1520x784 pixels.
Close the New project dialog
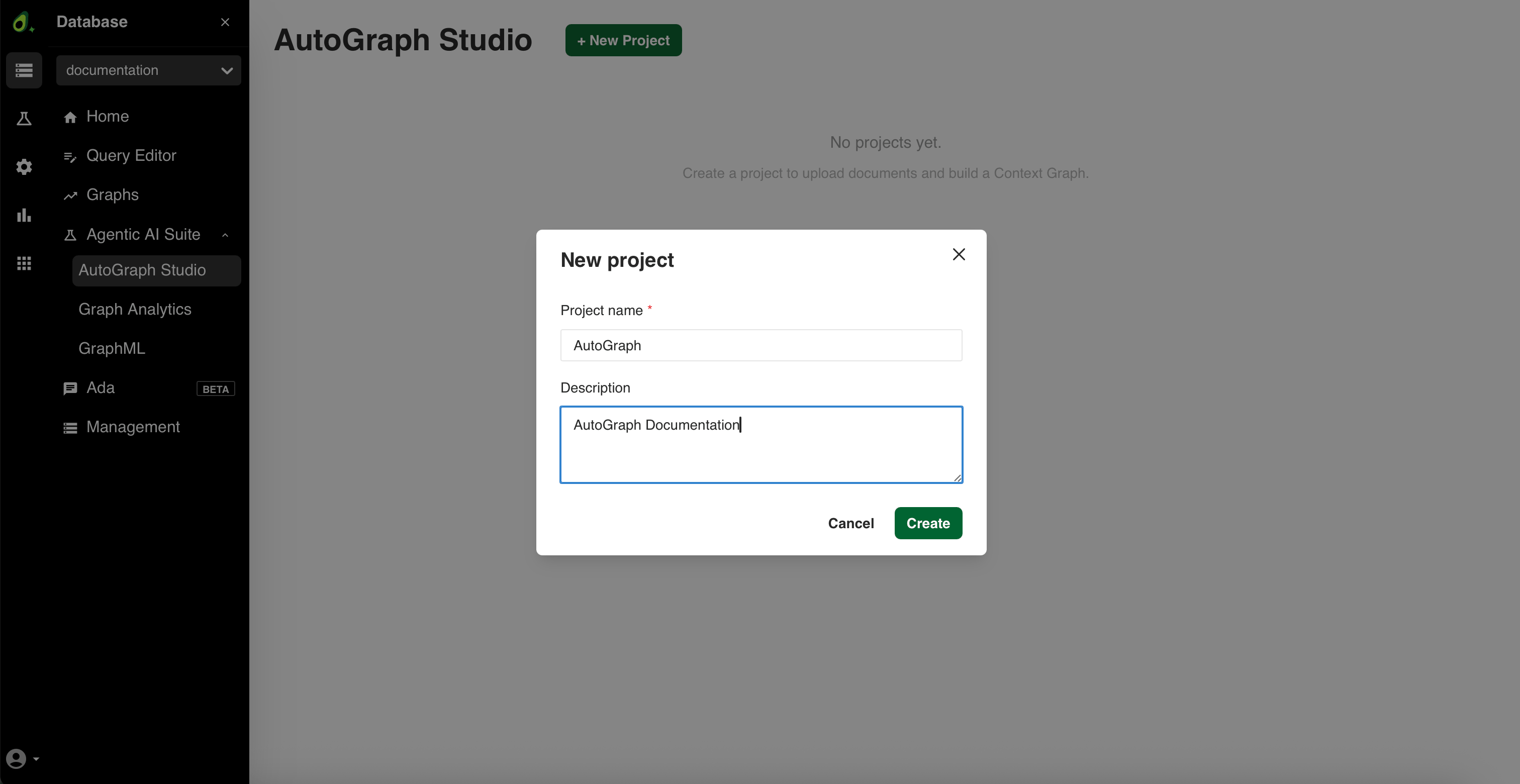click(958, 254)
